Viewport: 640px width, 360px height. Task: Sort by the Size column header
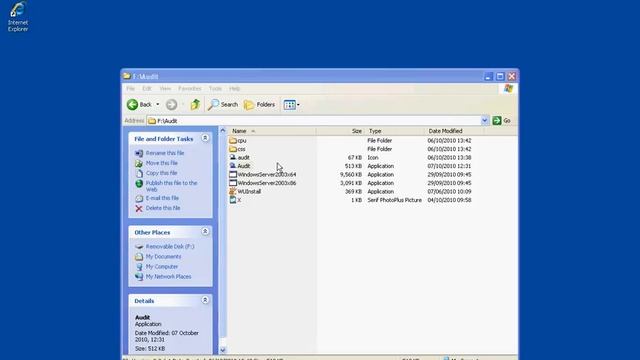[340, 131]
